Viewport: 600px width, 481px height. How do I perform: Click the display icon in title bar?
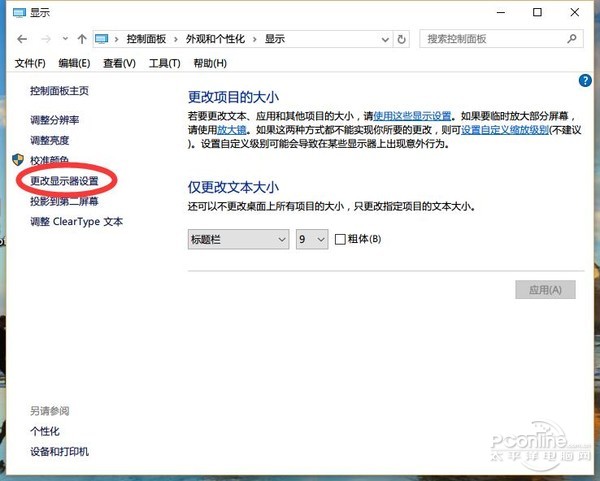19,13
